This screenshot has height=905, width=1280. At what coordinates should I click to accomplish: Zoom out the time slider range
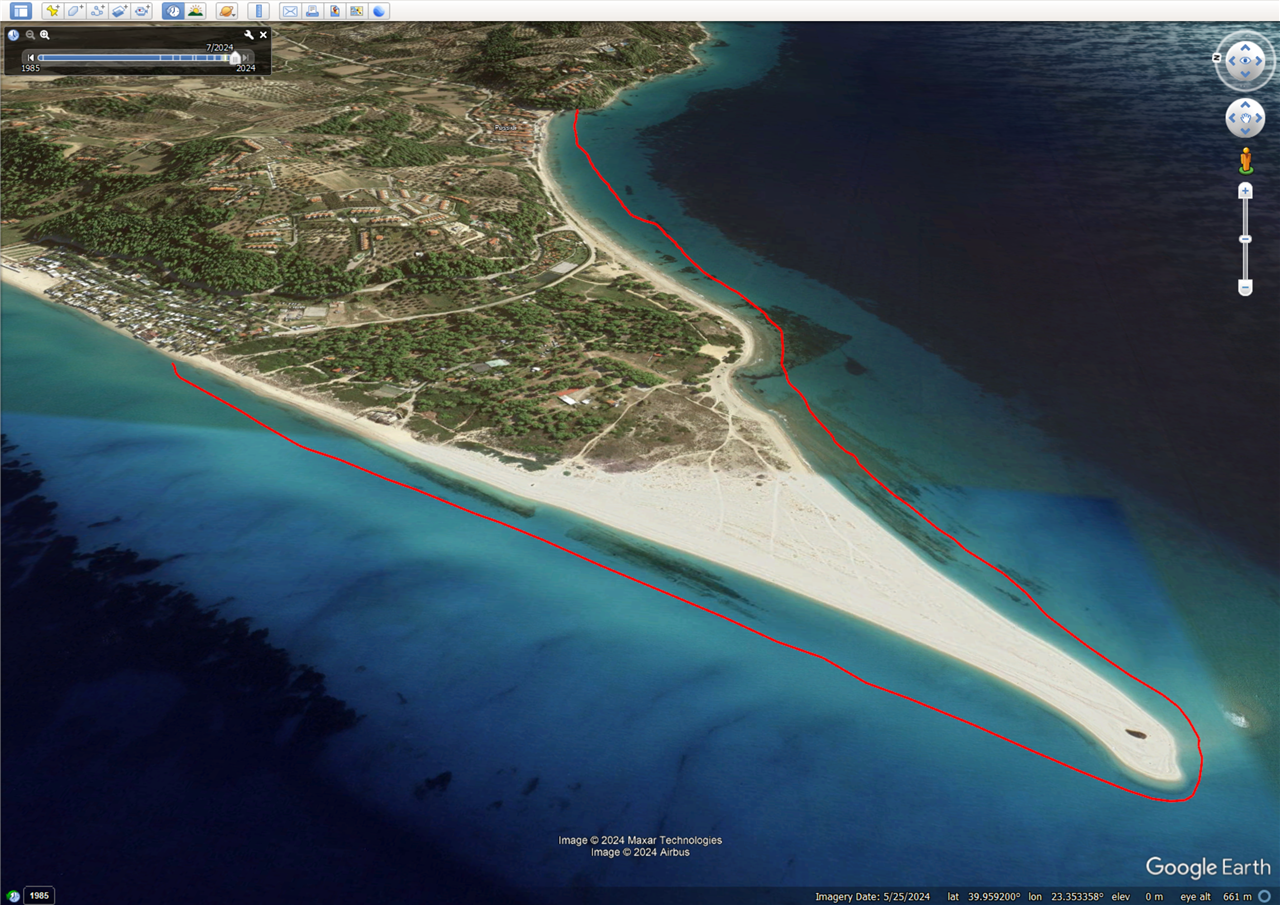pyautogui.click(x=30, y=35)
